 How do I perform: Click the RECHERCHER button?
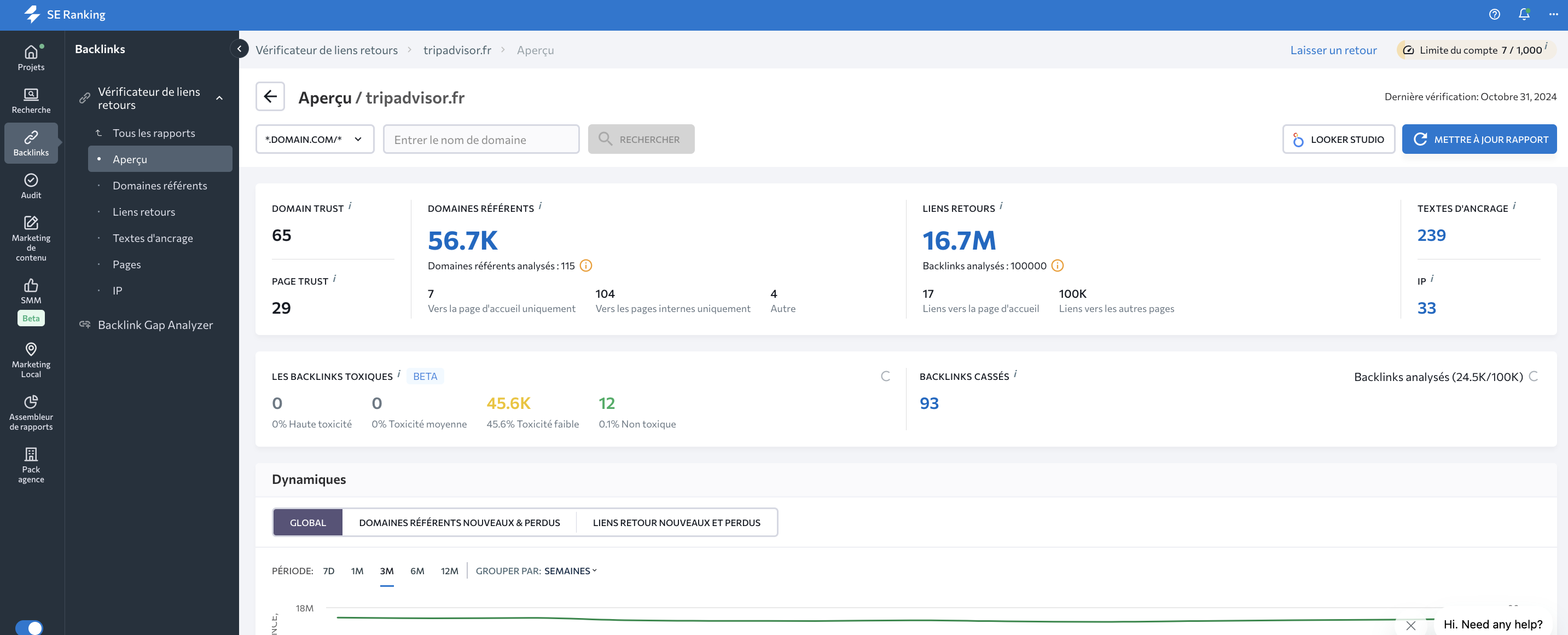coord(641,140)
